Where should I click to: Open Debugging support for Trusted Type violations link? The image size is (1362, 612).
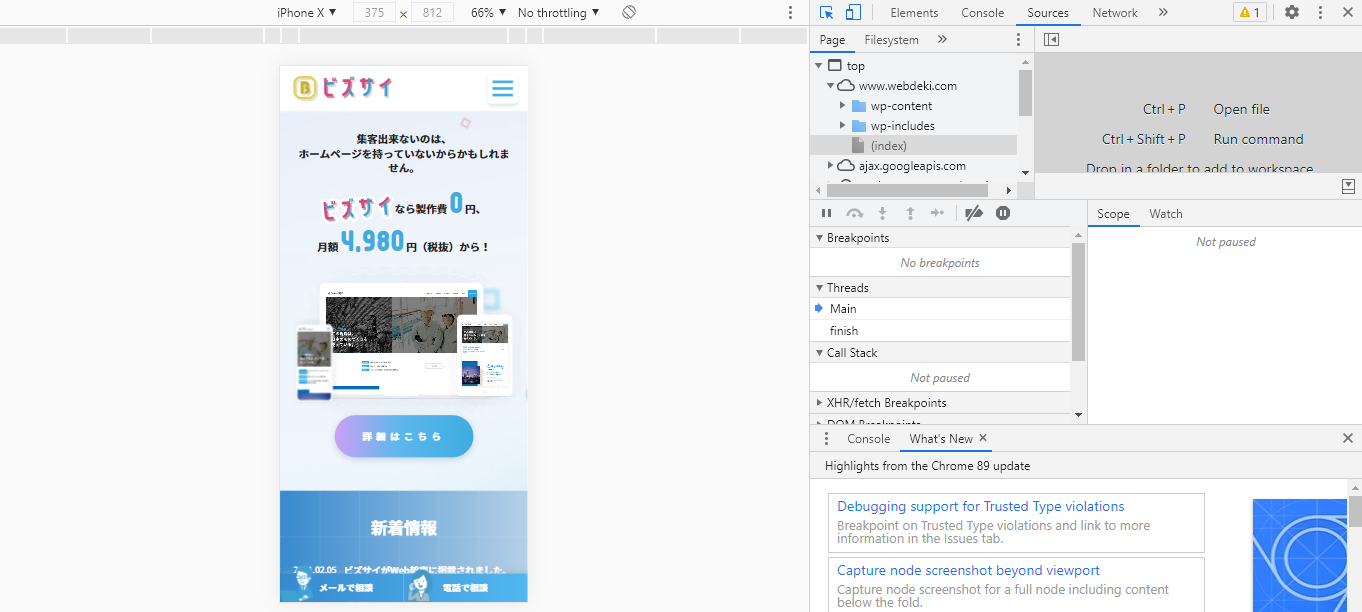pyautogui.click(x=980, y=507)
